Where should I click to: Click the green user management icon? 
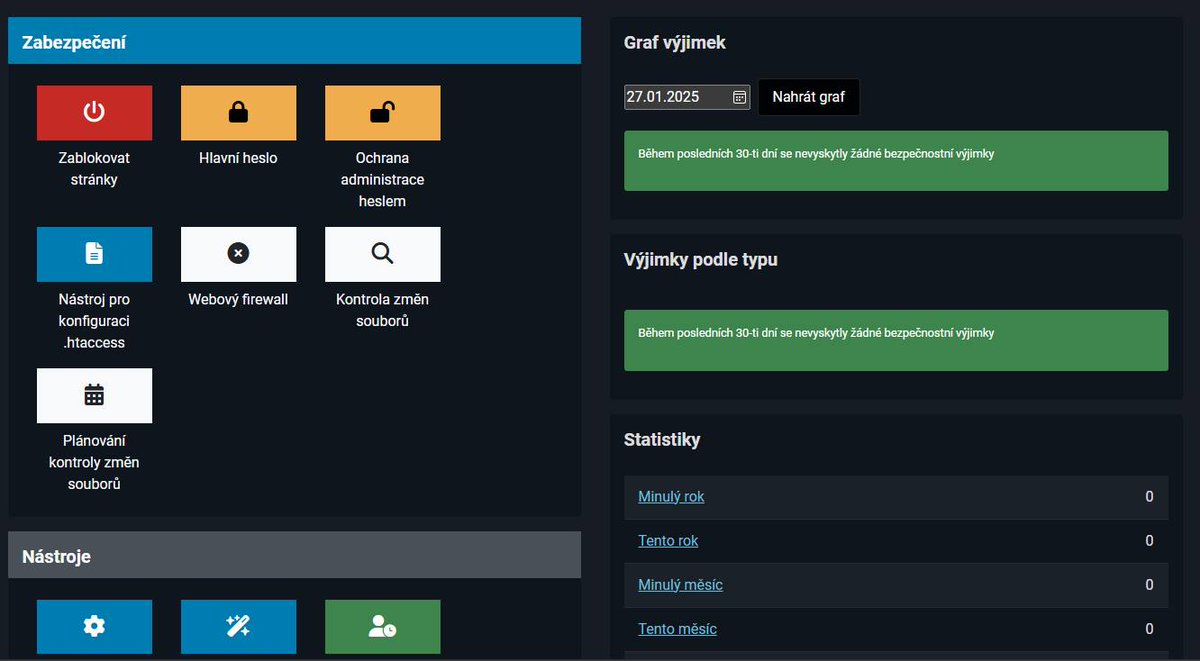coord(382,626)
